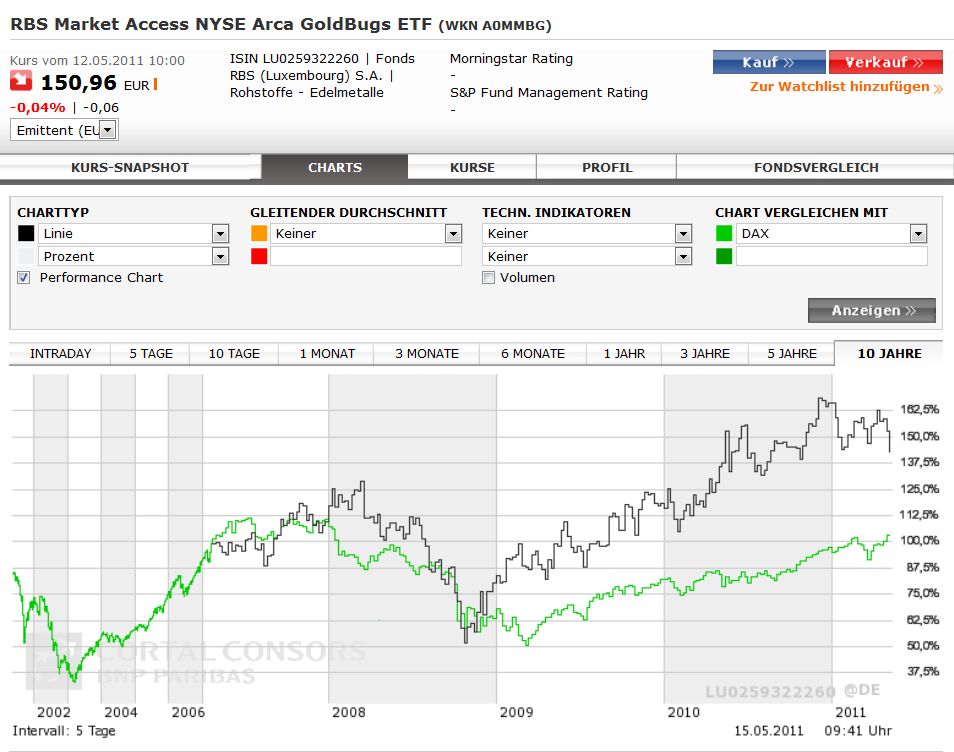
Task: Click the white Prozent color swatch
Action: 26,257
